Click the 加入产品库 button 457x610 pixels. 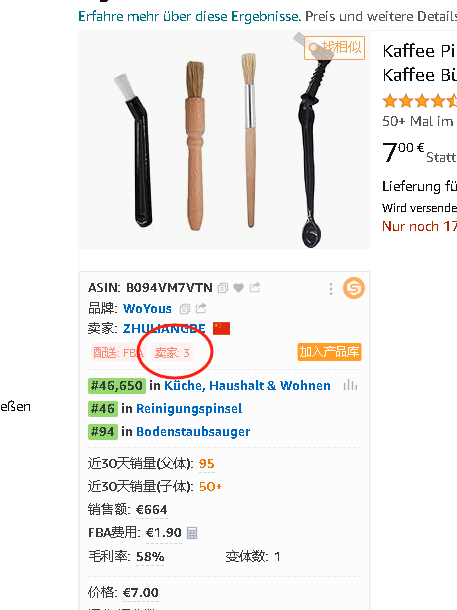tap(329, 352)
